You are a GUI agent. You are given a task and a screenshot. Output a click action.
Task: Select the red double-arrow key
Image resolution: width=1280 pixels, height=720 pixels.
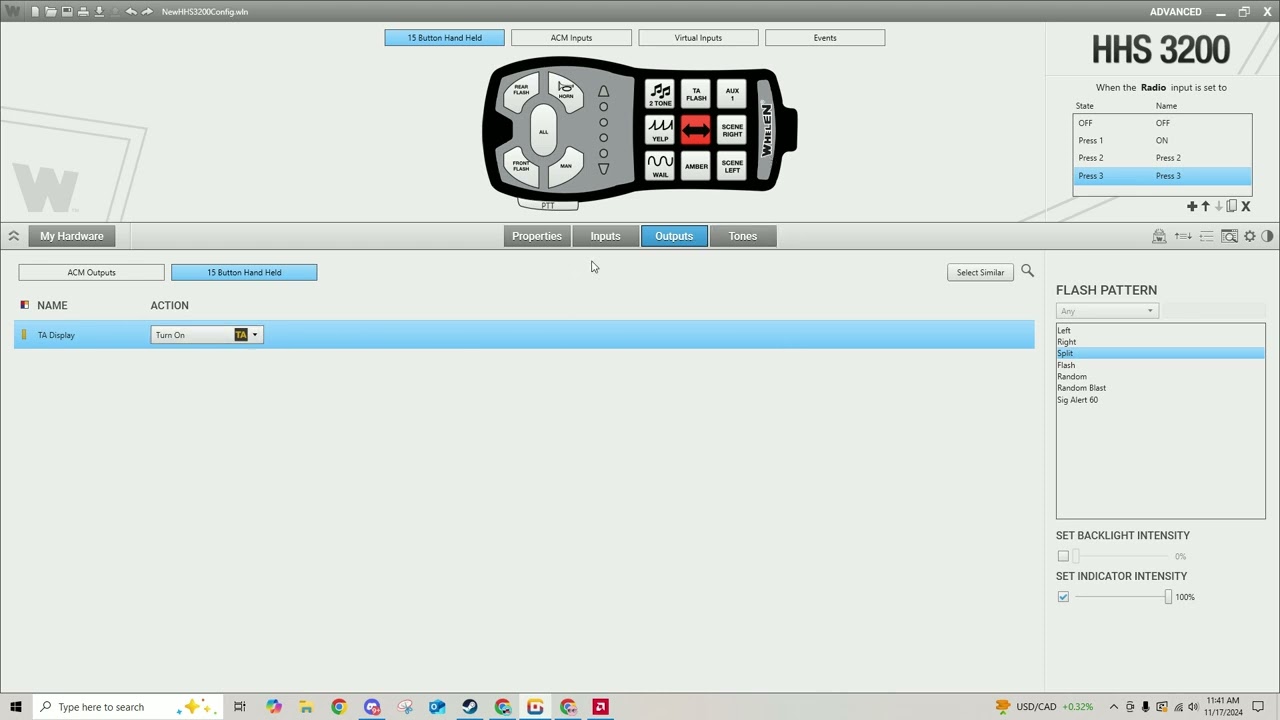click(696, 130)
